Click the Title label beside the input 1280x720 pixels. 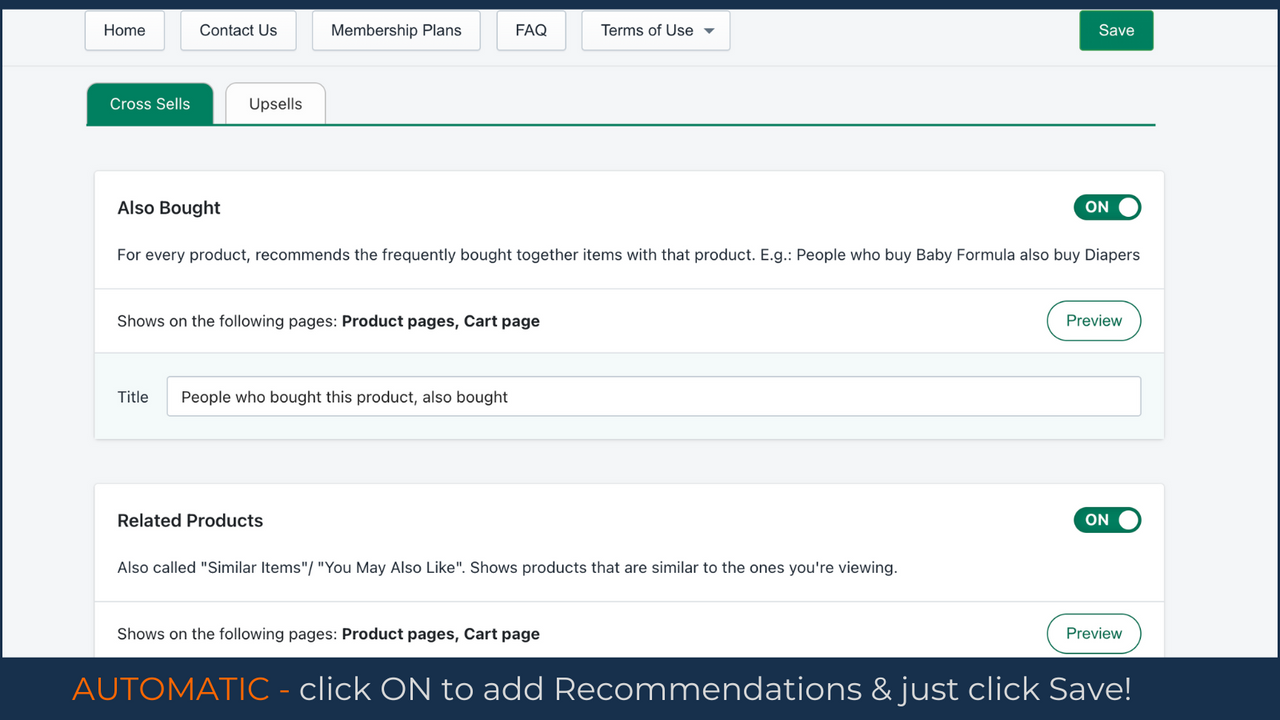point(133,397)
